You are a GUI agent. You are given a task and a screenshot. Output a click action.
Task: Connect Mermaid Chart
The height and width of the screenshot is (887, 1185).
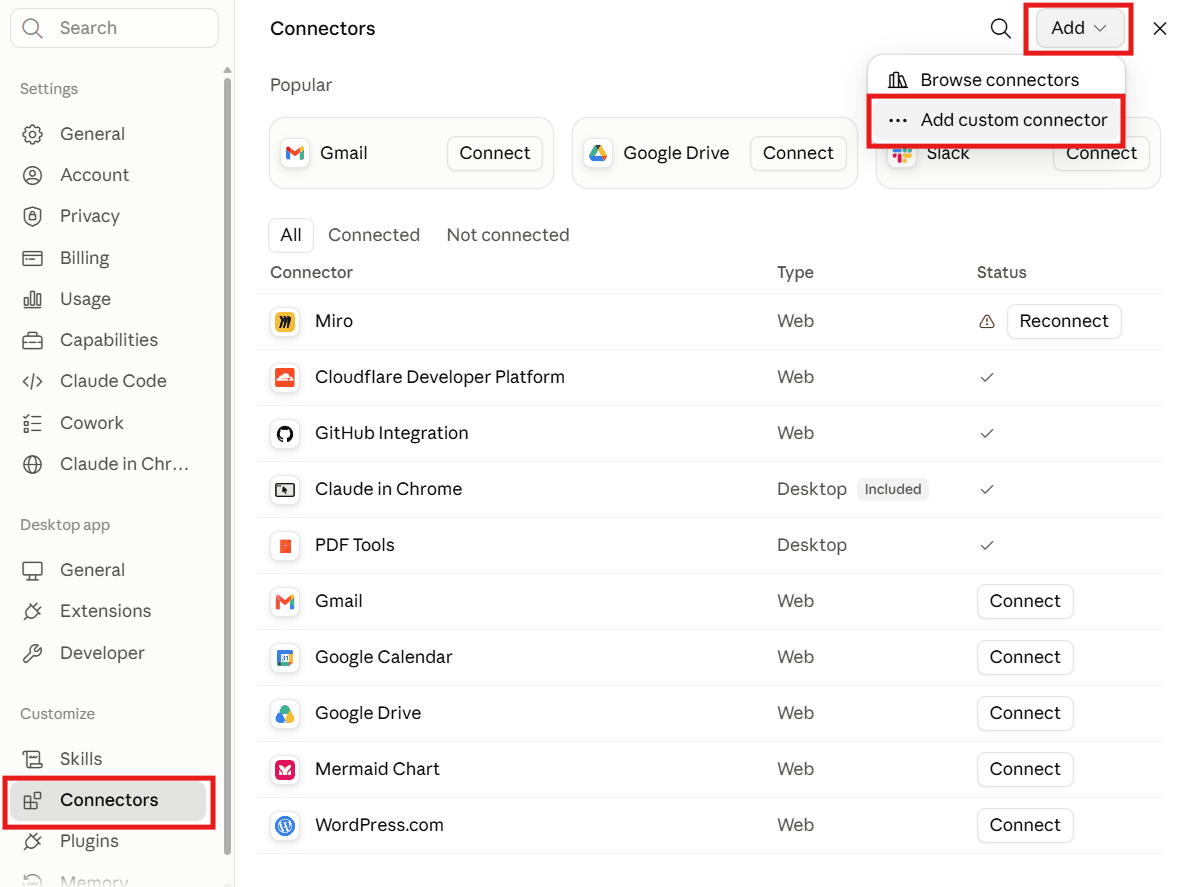pyautogui.click(x=1025, y=769)
